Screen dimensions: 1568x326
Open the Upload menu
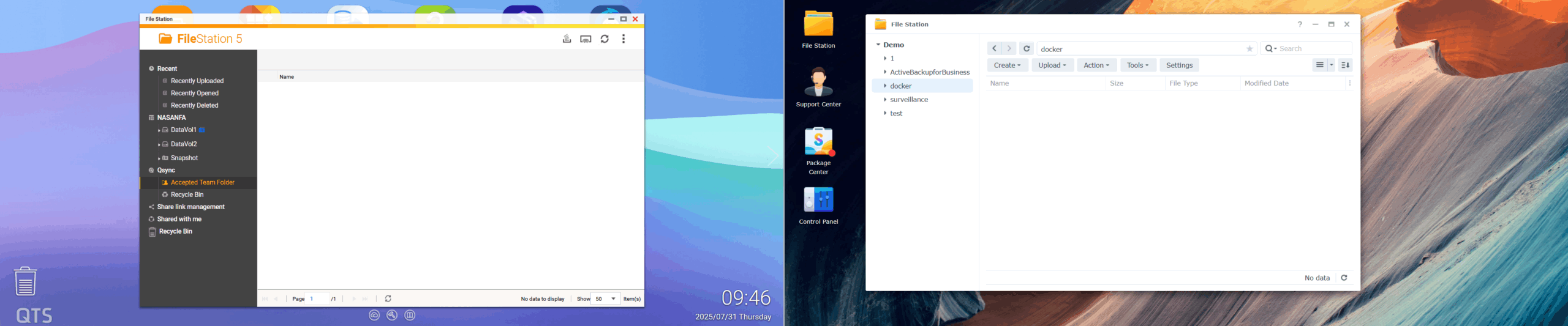coord(1052,65)
